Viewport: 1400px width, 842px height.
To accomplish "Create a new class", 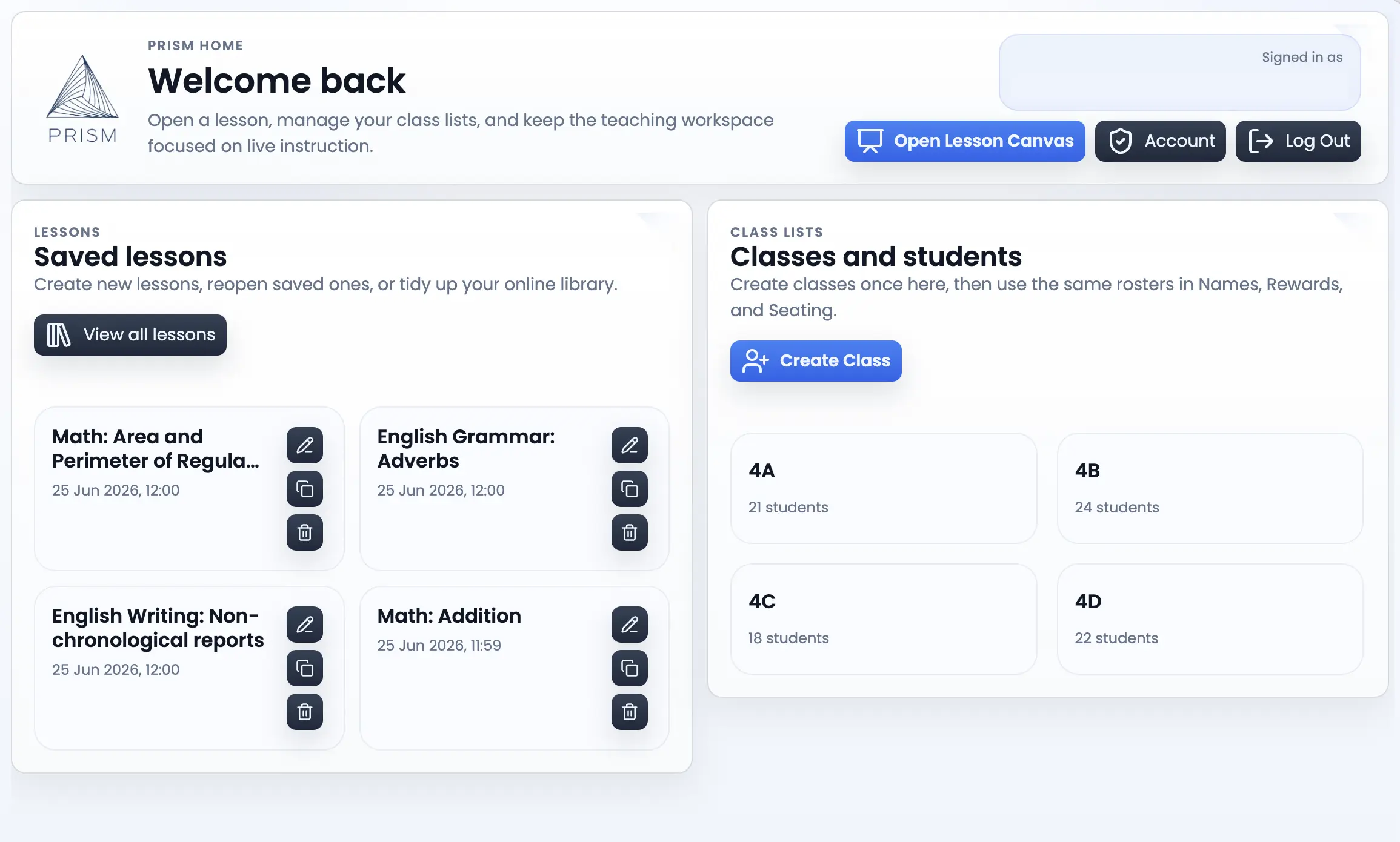I will coord(816,361).
